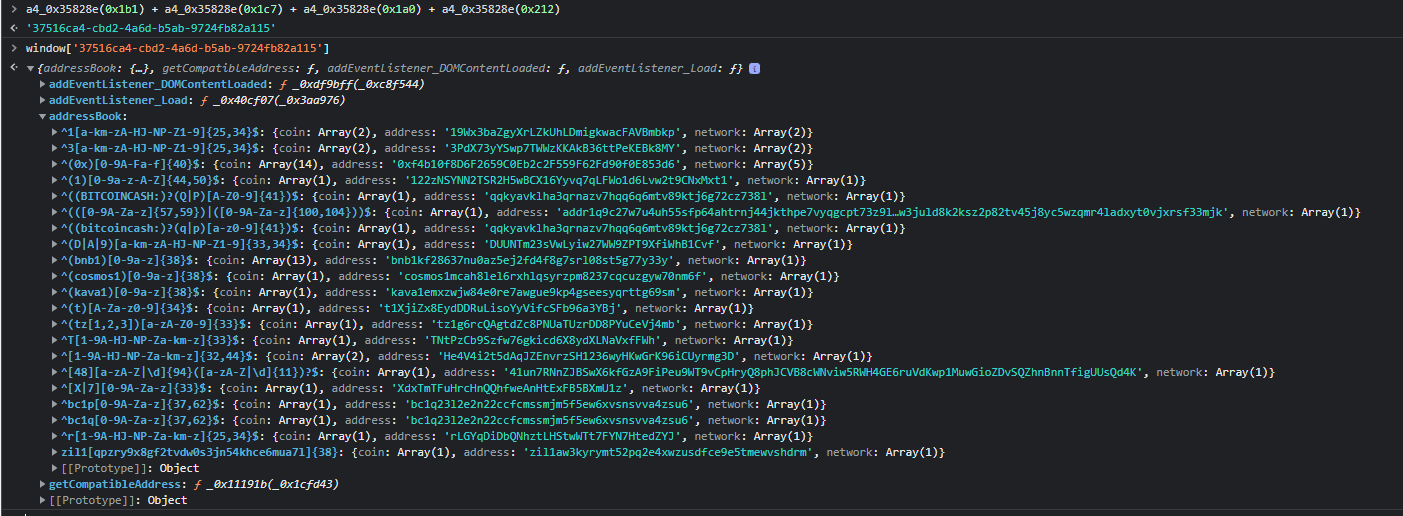Viewport: 1403px width, 516px height.
Task: Click the qqkyavklha3 address in BITCOINCASH uppercase row
Action: coord(629,196)
